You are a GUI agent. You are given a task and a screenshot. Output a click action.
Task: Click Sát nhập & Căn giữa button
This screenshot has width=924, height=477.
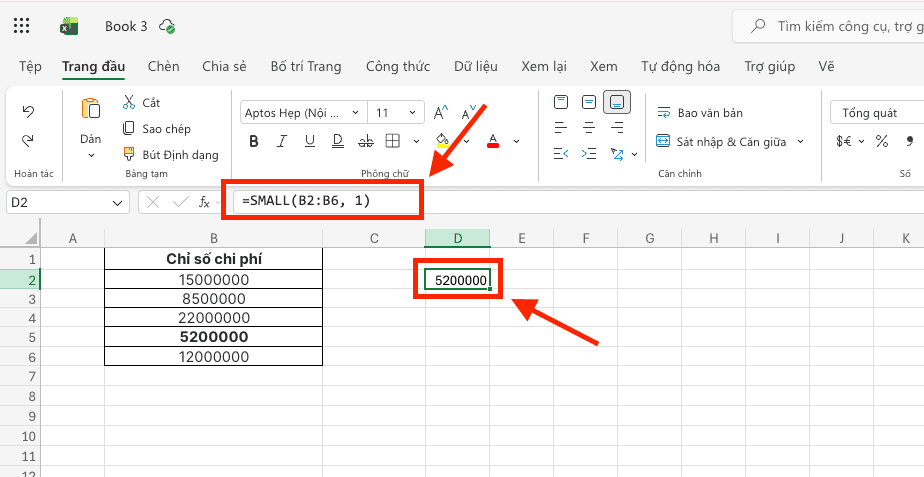729,142
